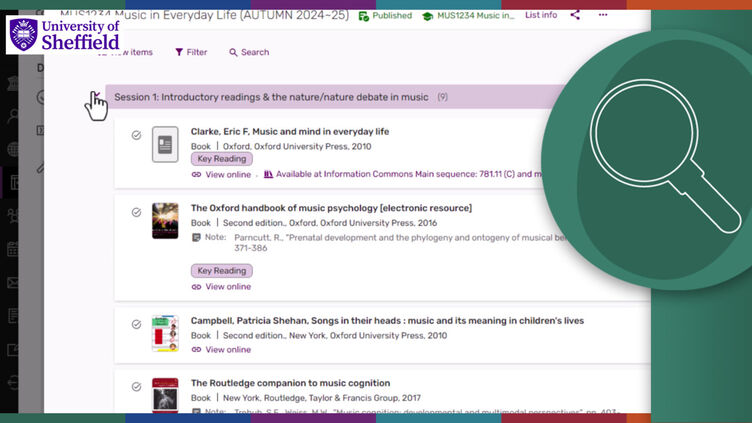Open the Oxford handbook cover thumbnail
This screenshot has height=423, width=752.
(165, 221)
